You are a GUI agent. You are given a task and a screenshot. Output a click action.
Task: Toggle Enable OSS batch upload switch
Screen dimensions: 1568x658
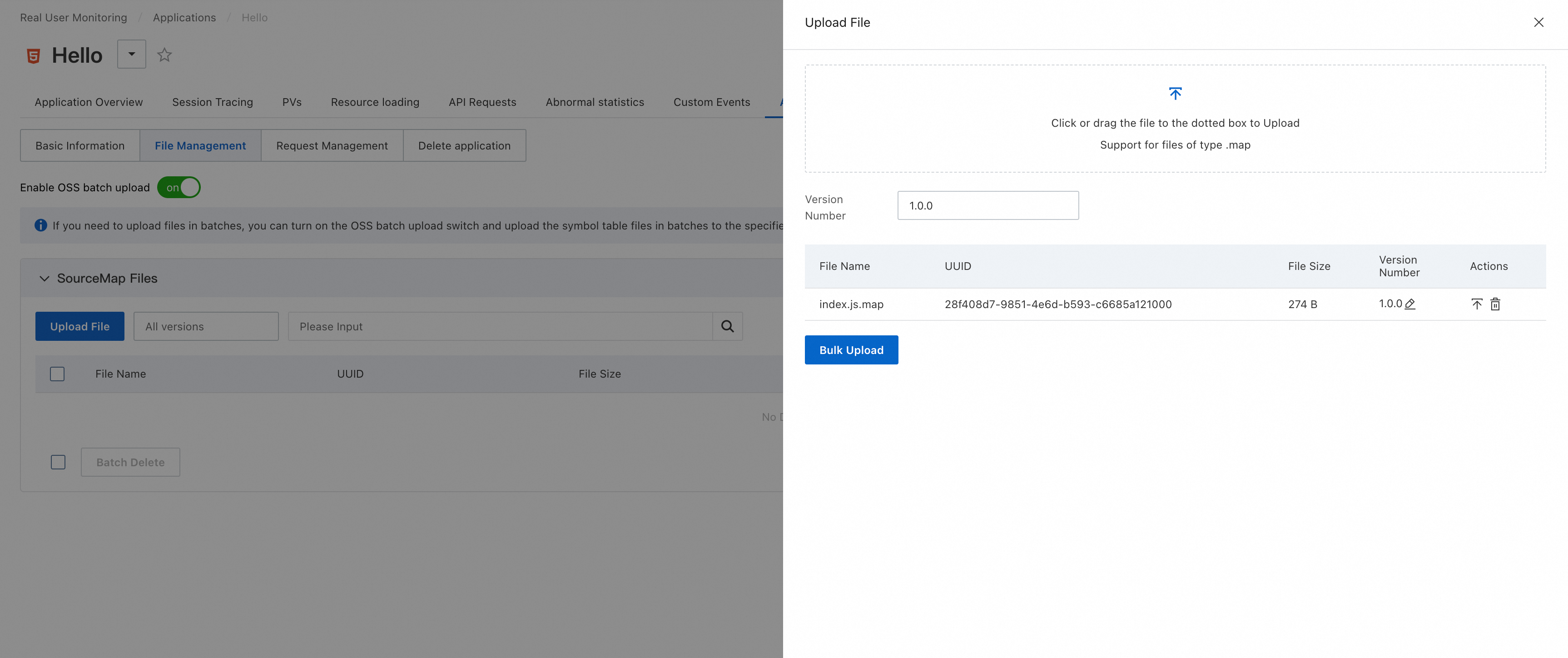[179, 188]
